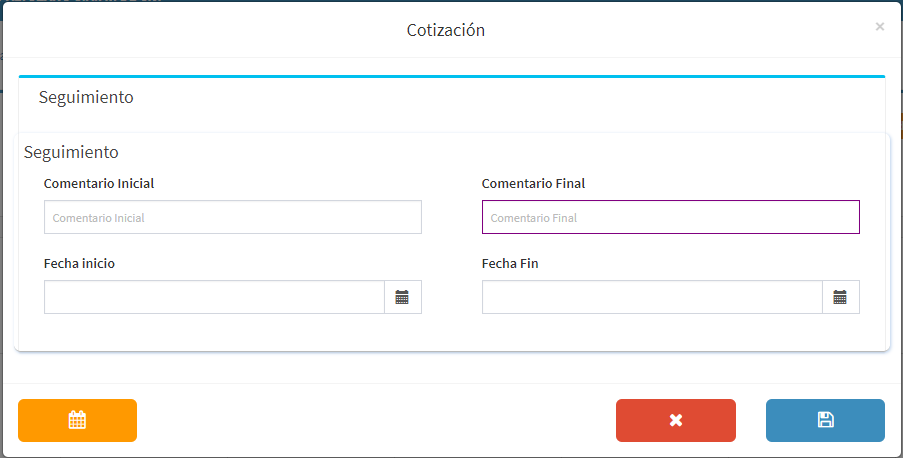The image size is (903, 458).
Task: Click the Comentario Final label
Action: tap(533, 183)
